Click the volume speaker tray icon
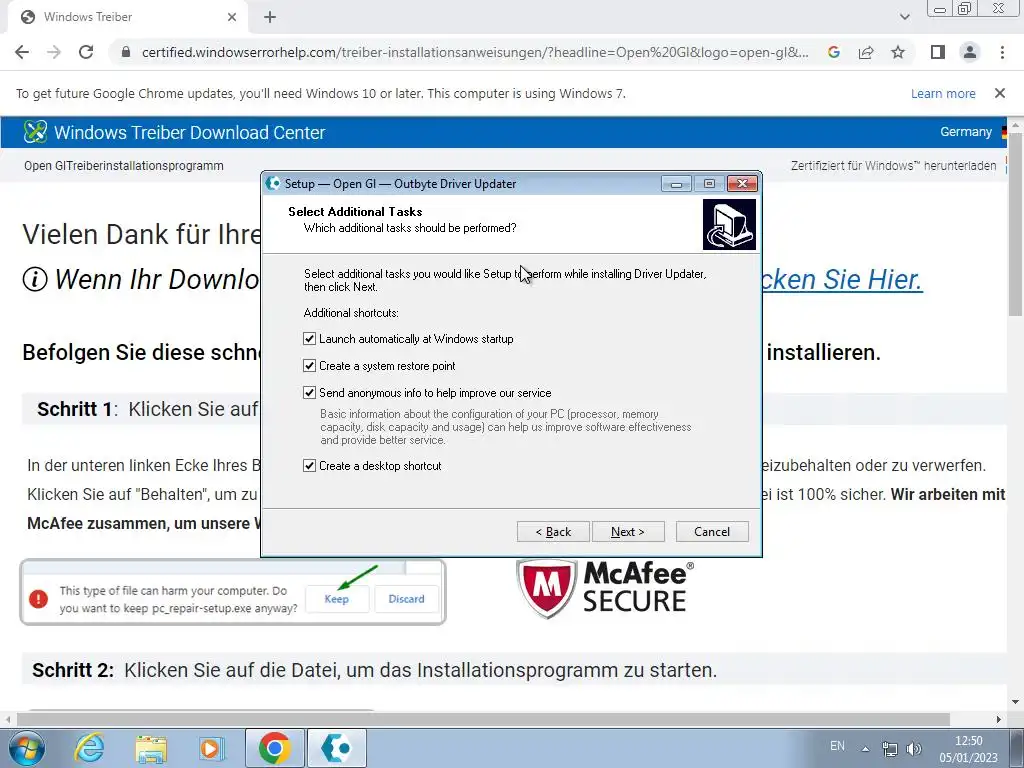 point(914,749)
